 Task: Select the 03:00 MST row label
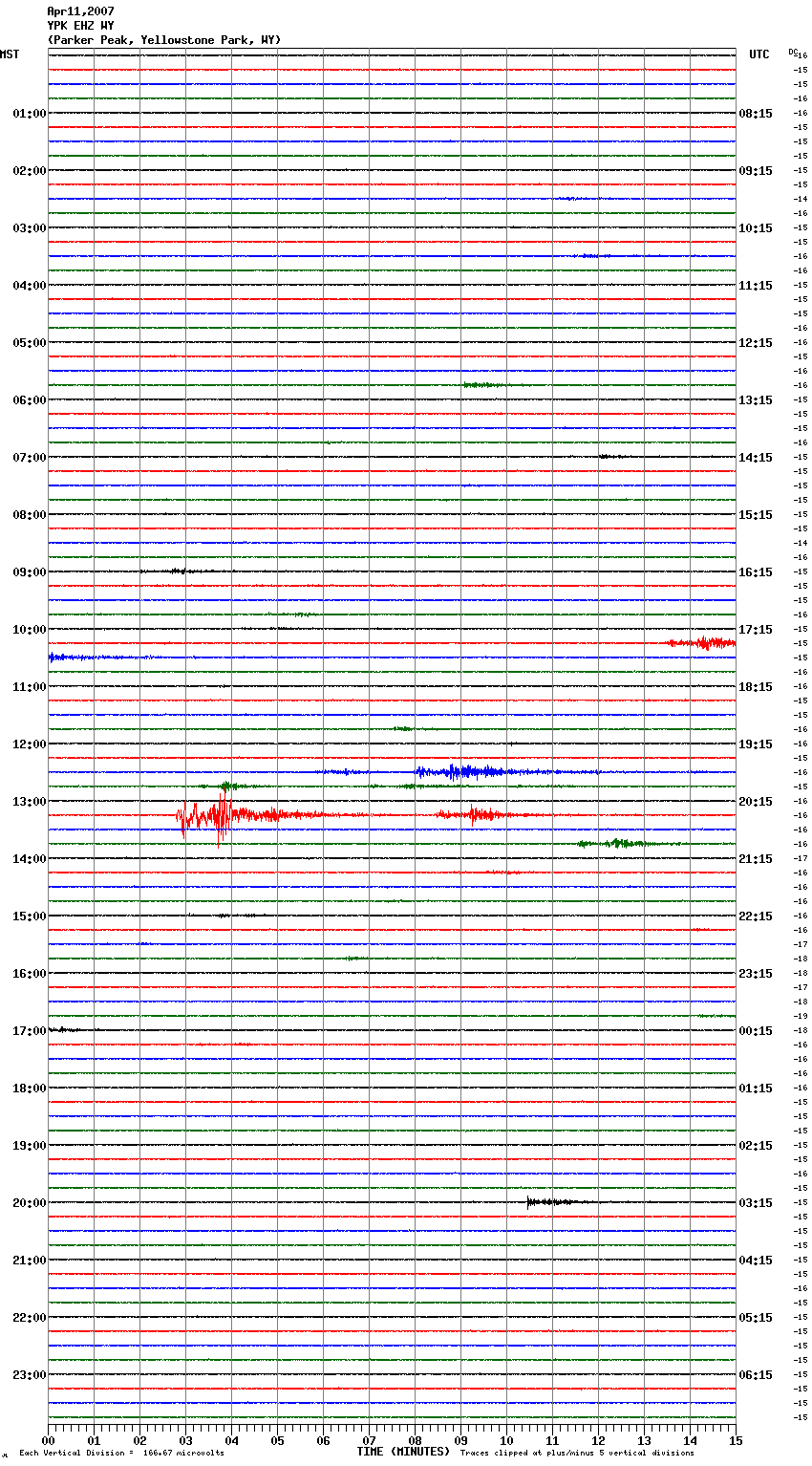click(30, 228)
